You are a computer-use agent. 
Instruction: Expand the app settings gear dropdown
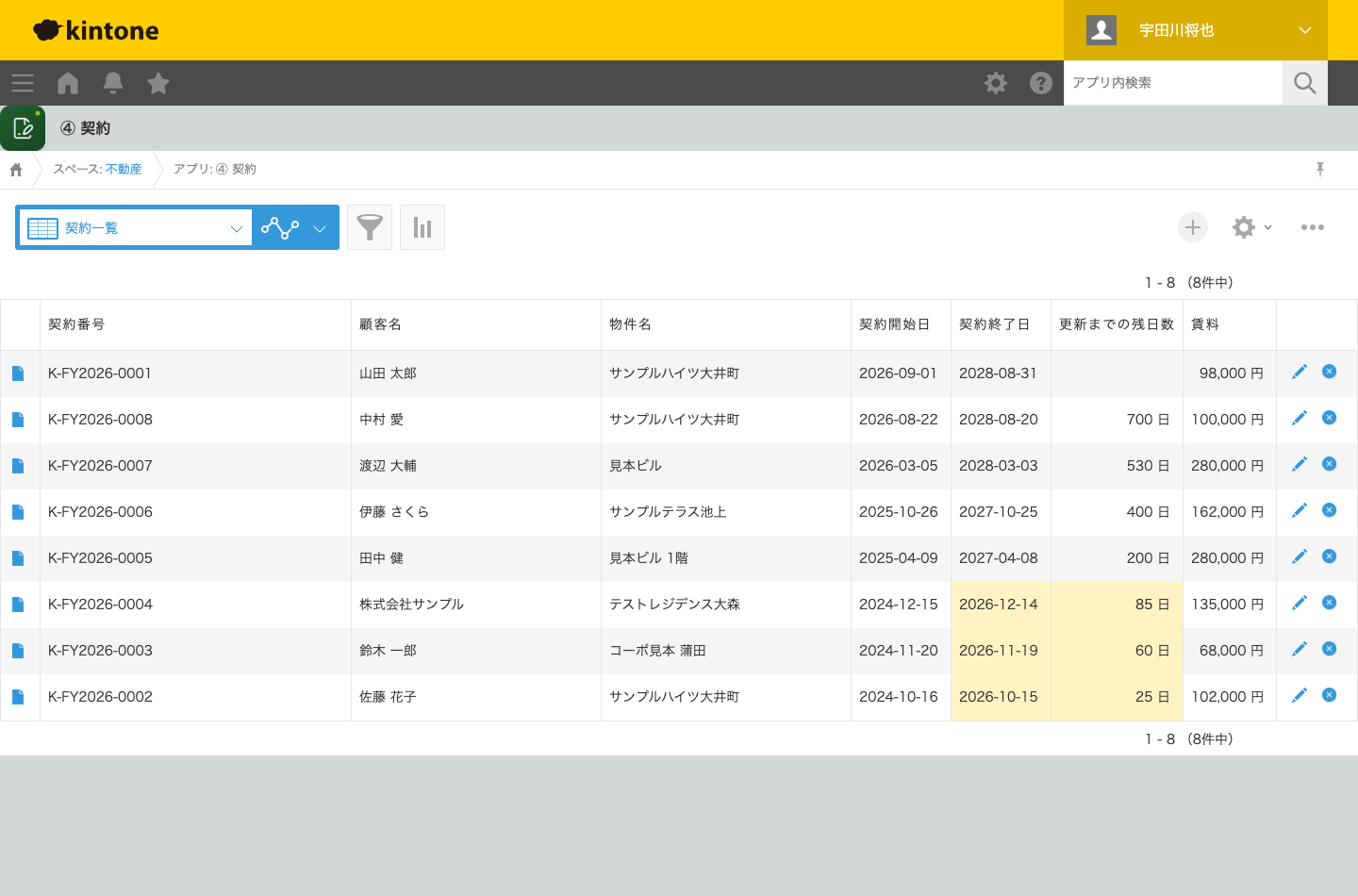(x=1252, y=227)
